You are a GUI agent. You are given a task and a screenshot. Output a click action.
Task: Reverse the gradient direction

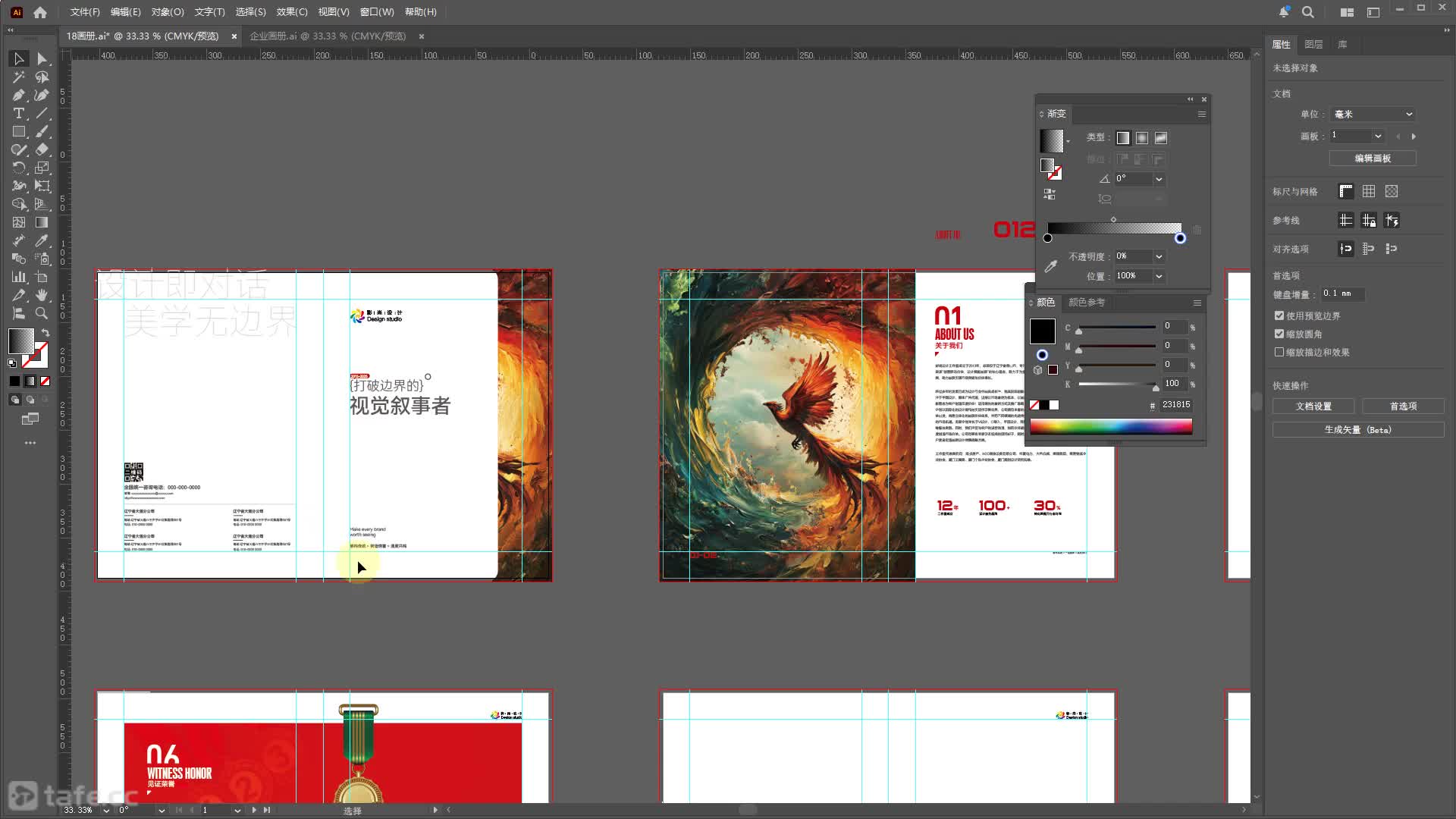click(x=1050, y=194)
